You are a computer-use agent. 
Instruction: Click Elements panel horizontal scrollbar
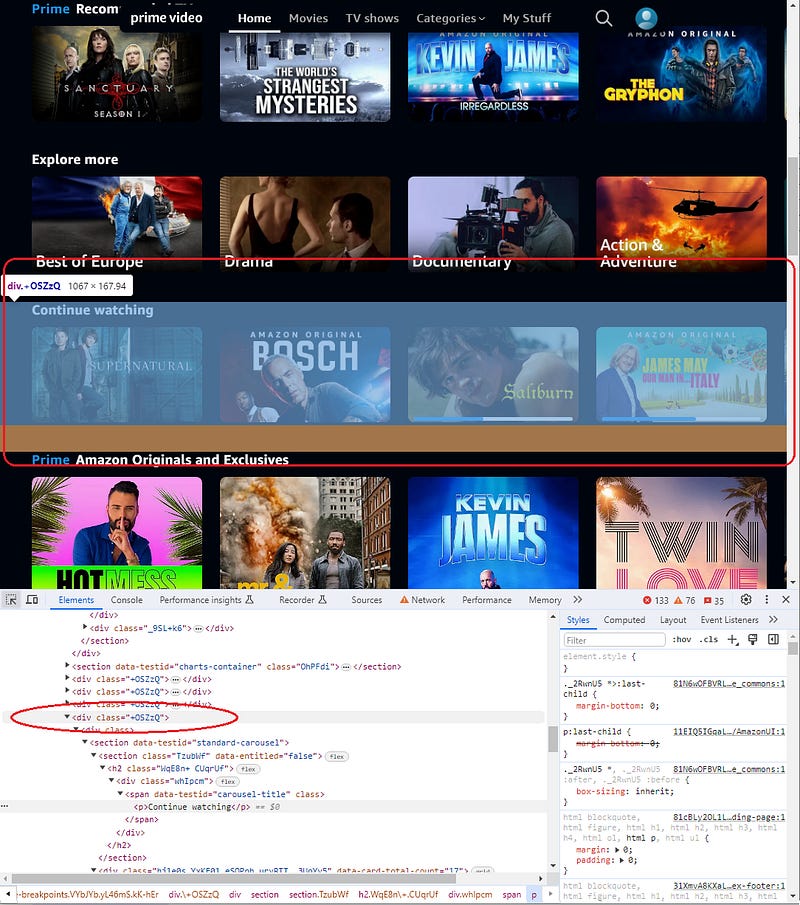point(234,878)
